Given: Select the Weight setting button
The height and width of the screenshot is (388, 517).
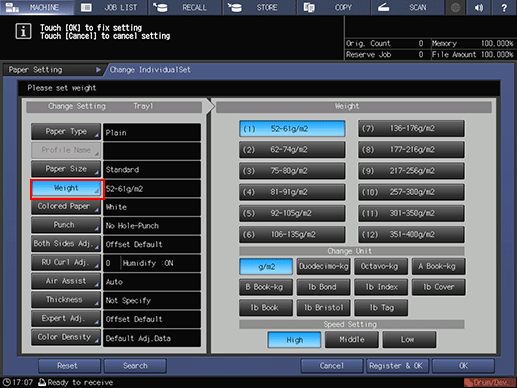Looking at the screenshot, I should (66, 188).
